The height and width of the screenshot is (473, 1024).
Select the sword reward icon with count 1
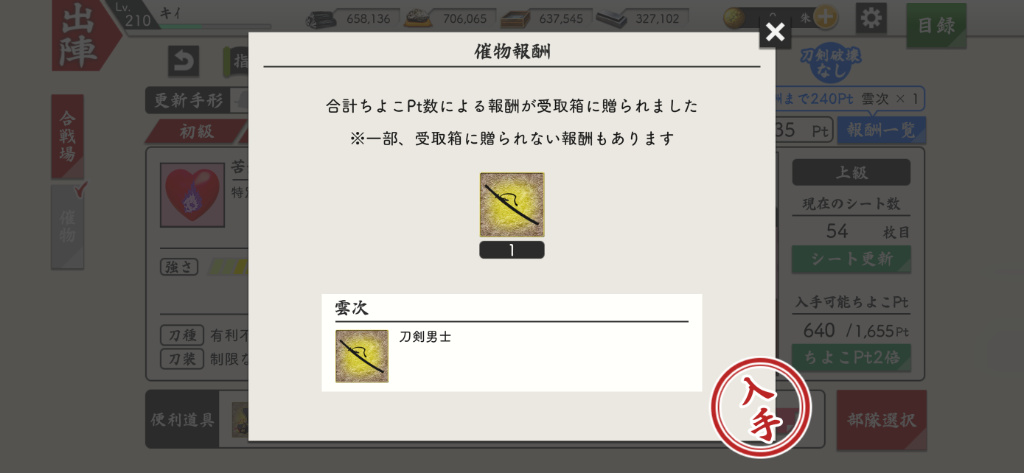coord(512,205)
